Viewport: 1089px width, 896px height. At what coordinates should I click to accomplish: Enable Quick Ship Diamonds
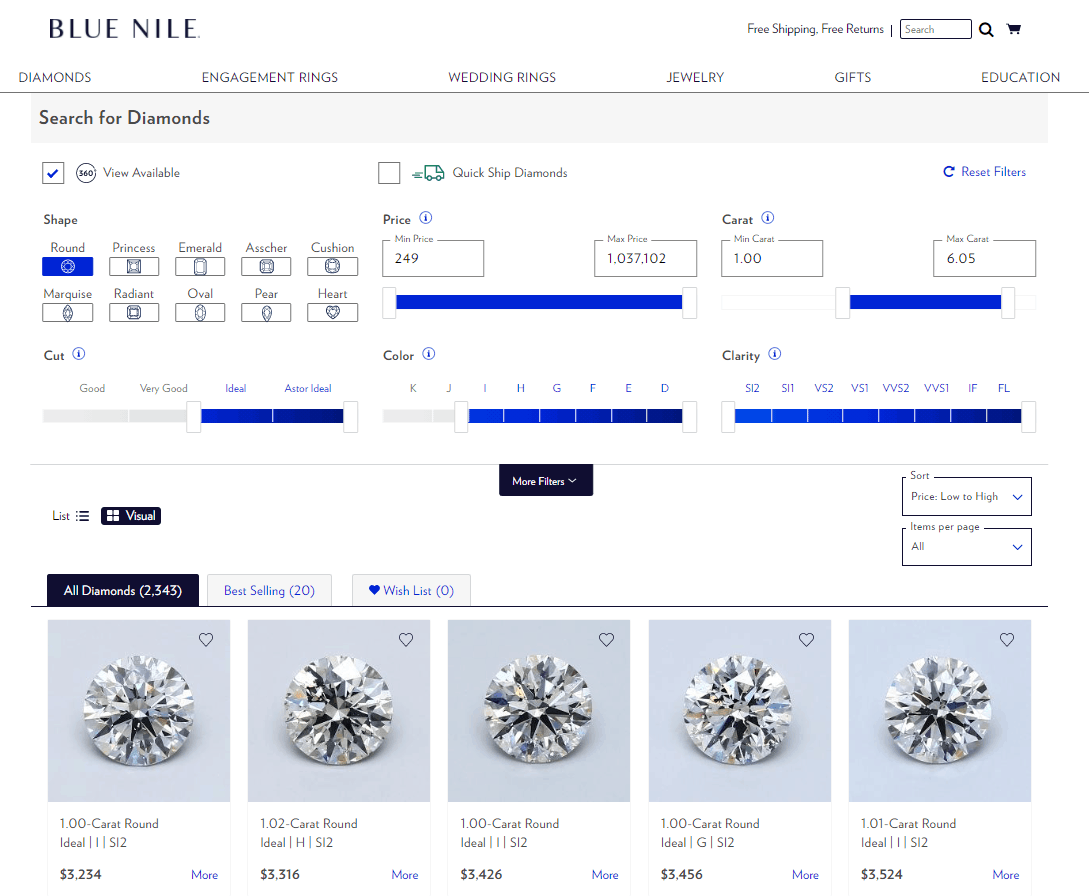click(x=389, y=172)
